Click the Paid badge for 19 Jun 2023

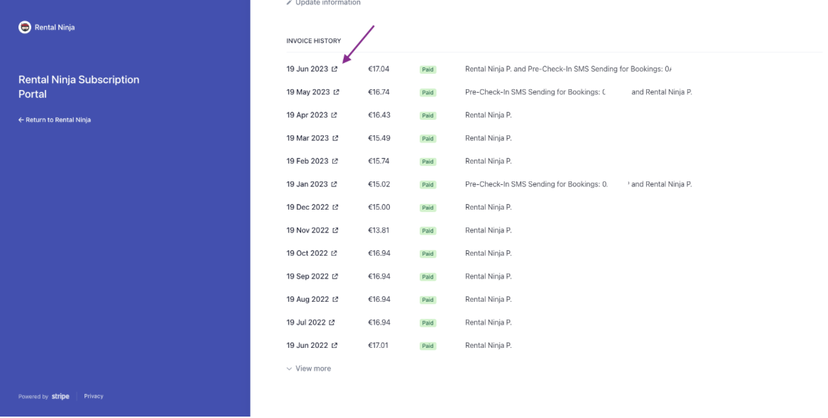(428, 70)
